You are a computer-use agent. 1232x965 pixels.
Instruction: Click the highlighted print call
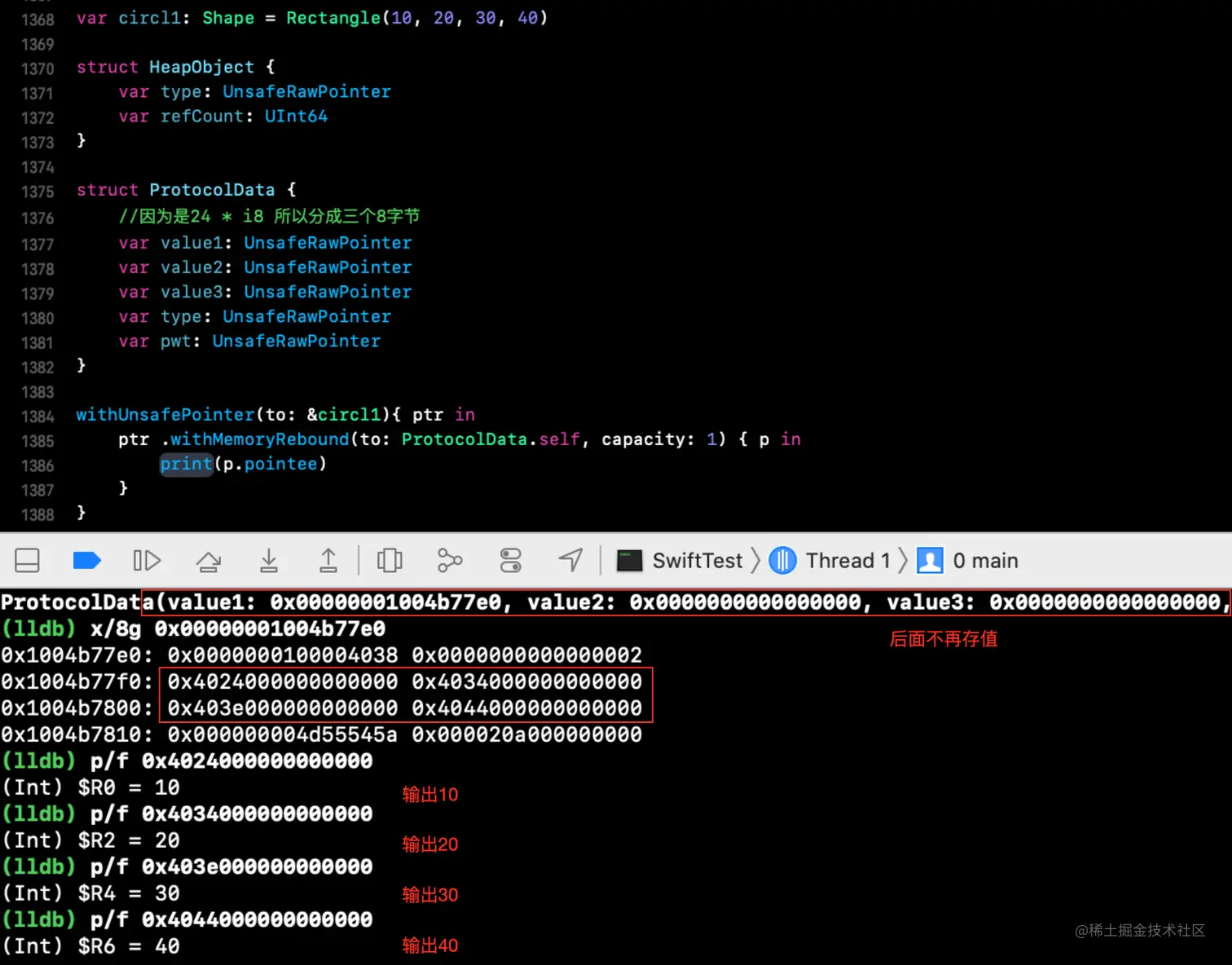(x=186, y=464)
